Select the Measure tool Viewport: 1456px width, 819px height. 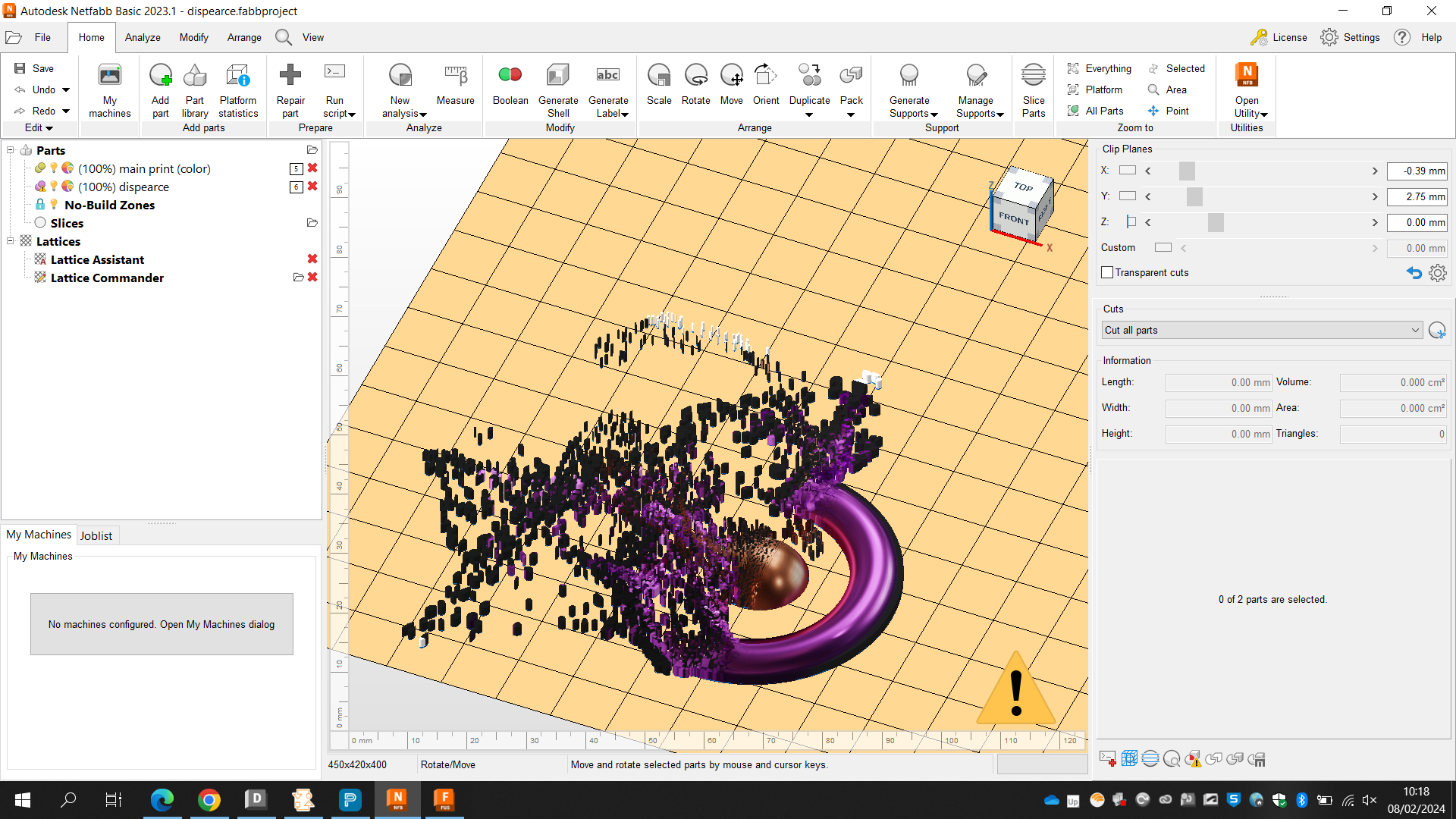(456, 85)
